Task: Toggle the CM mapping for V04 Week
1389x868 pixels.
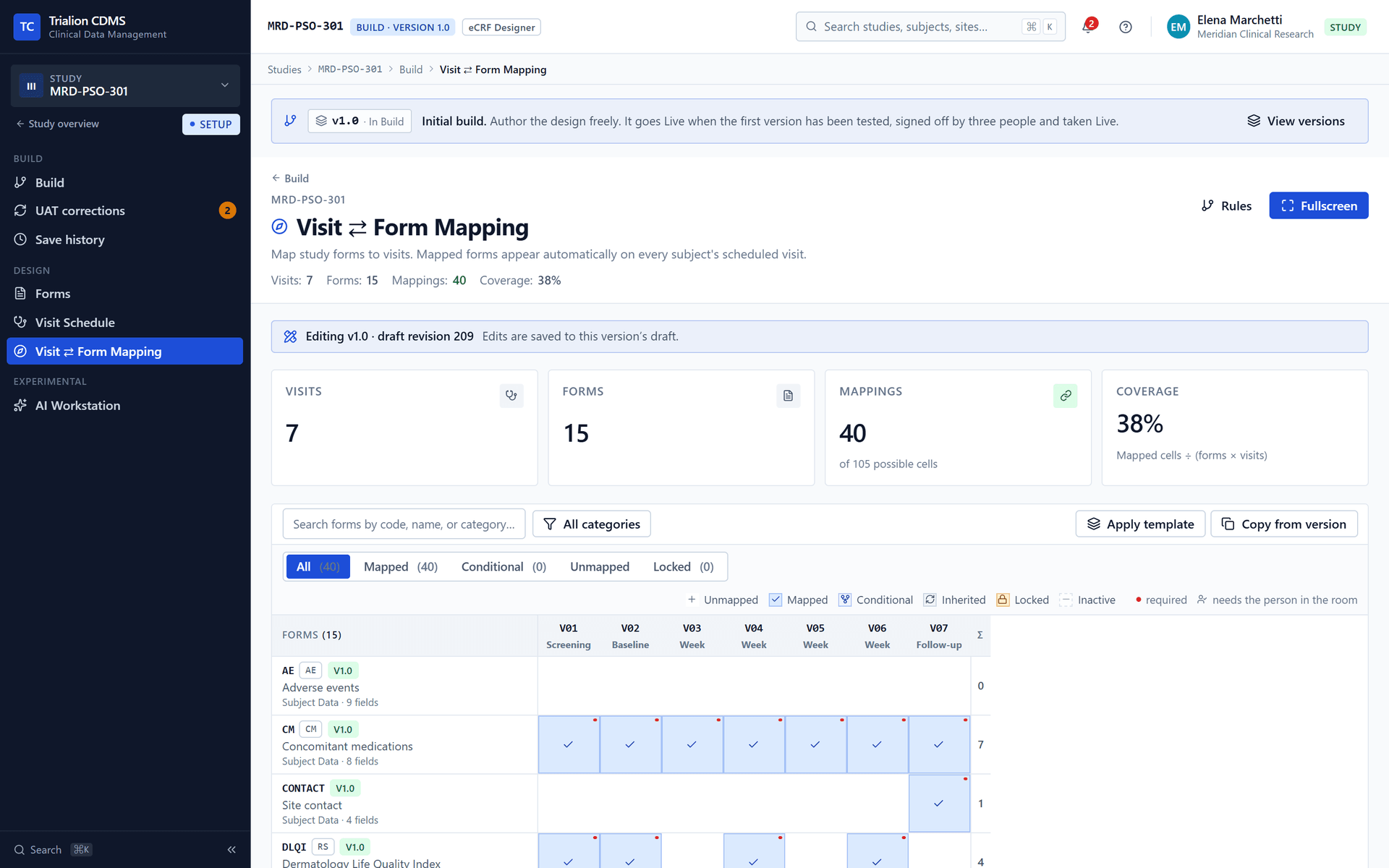Action: [754, 744]
